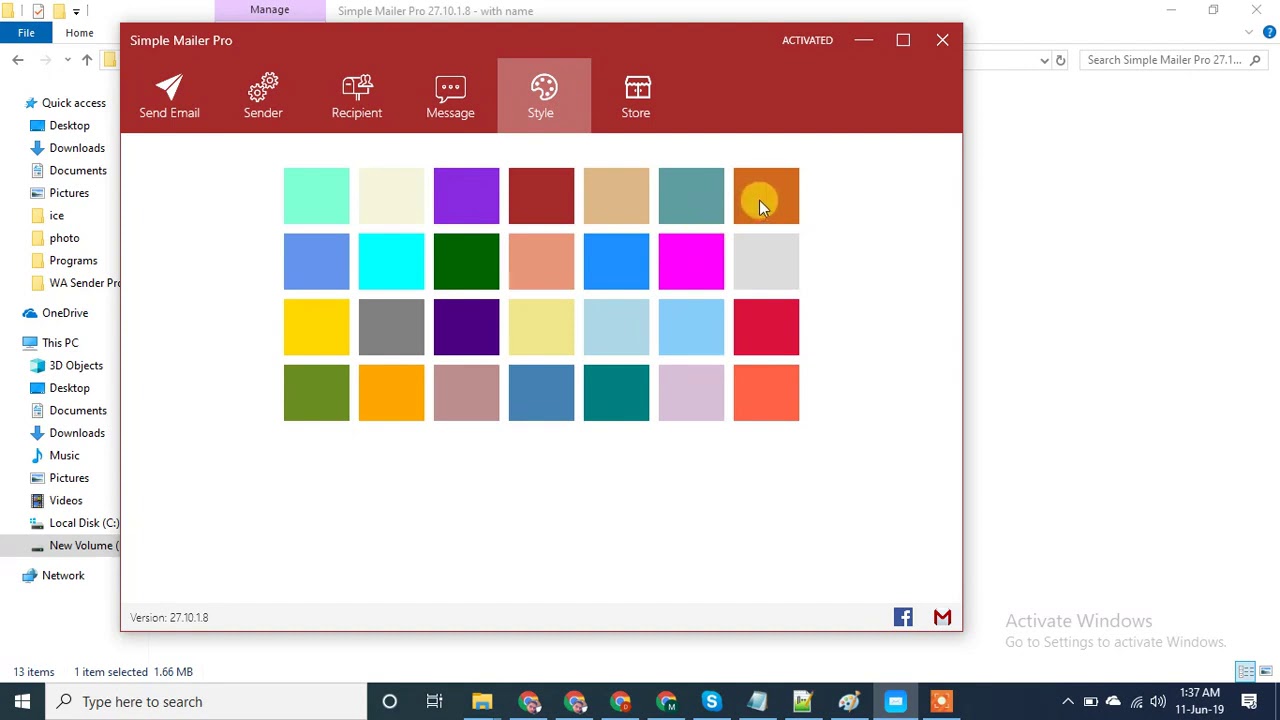This screenshot has height=720, width=1280.
Task: Open the ice folder in Quick access
Action: coord(57,215)
